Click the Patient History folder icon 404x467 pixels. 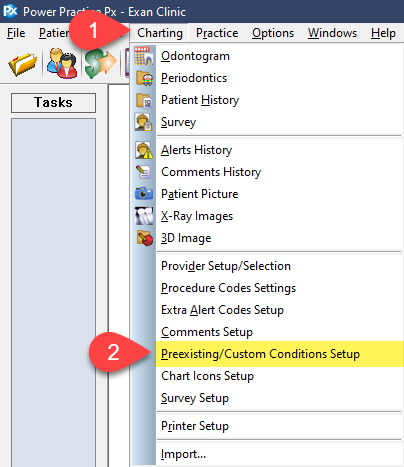[144, 100]
